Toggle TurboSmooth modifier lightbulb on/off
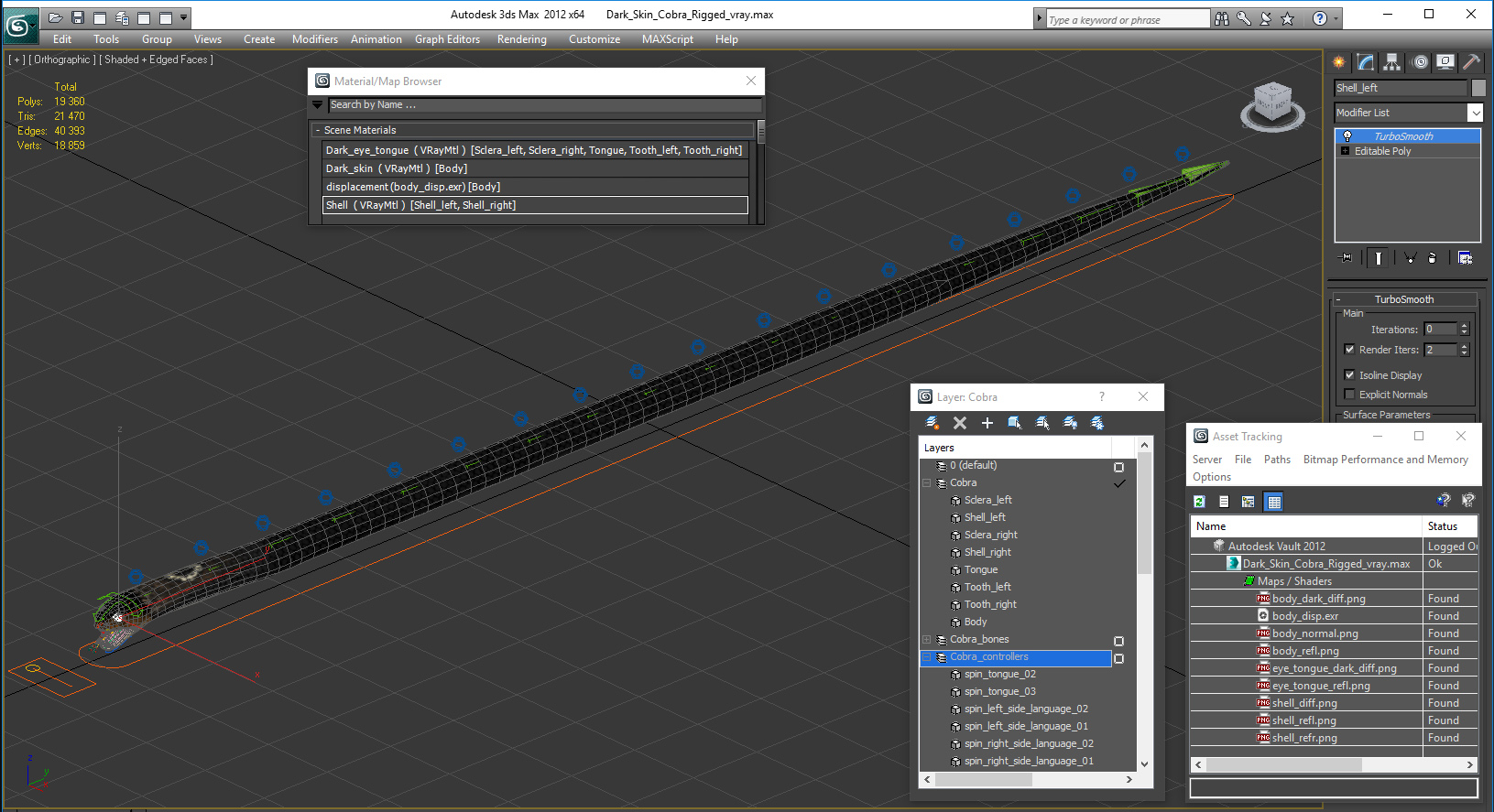 [1347, 136]
